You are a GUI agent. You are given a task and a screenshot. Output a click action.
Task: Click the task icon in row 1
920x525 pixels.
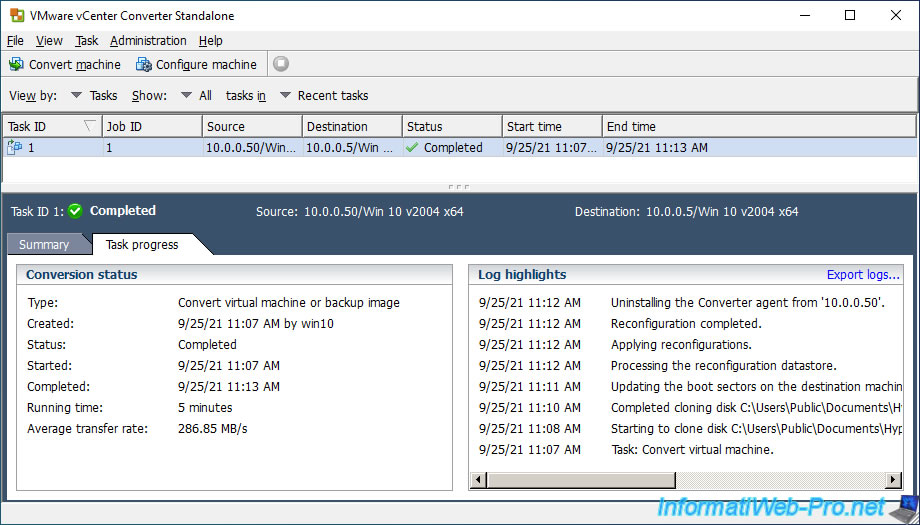tap(15, 148)
